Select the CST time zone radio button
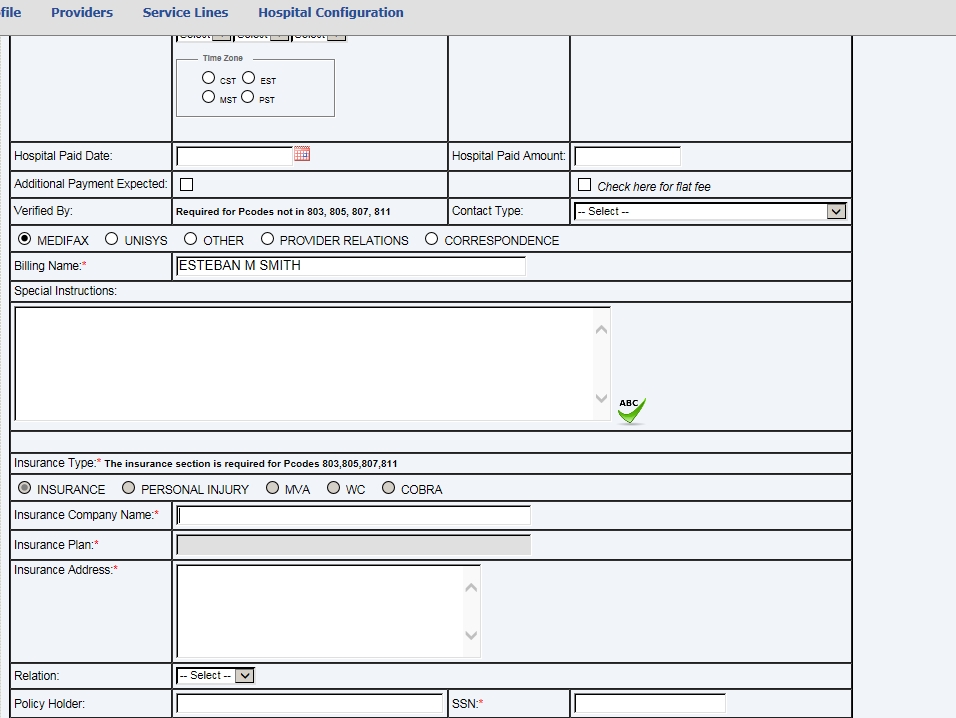The height and width of the screenshot is (718, 956). [x=208, y=78]
